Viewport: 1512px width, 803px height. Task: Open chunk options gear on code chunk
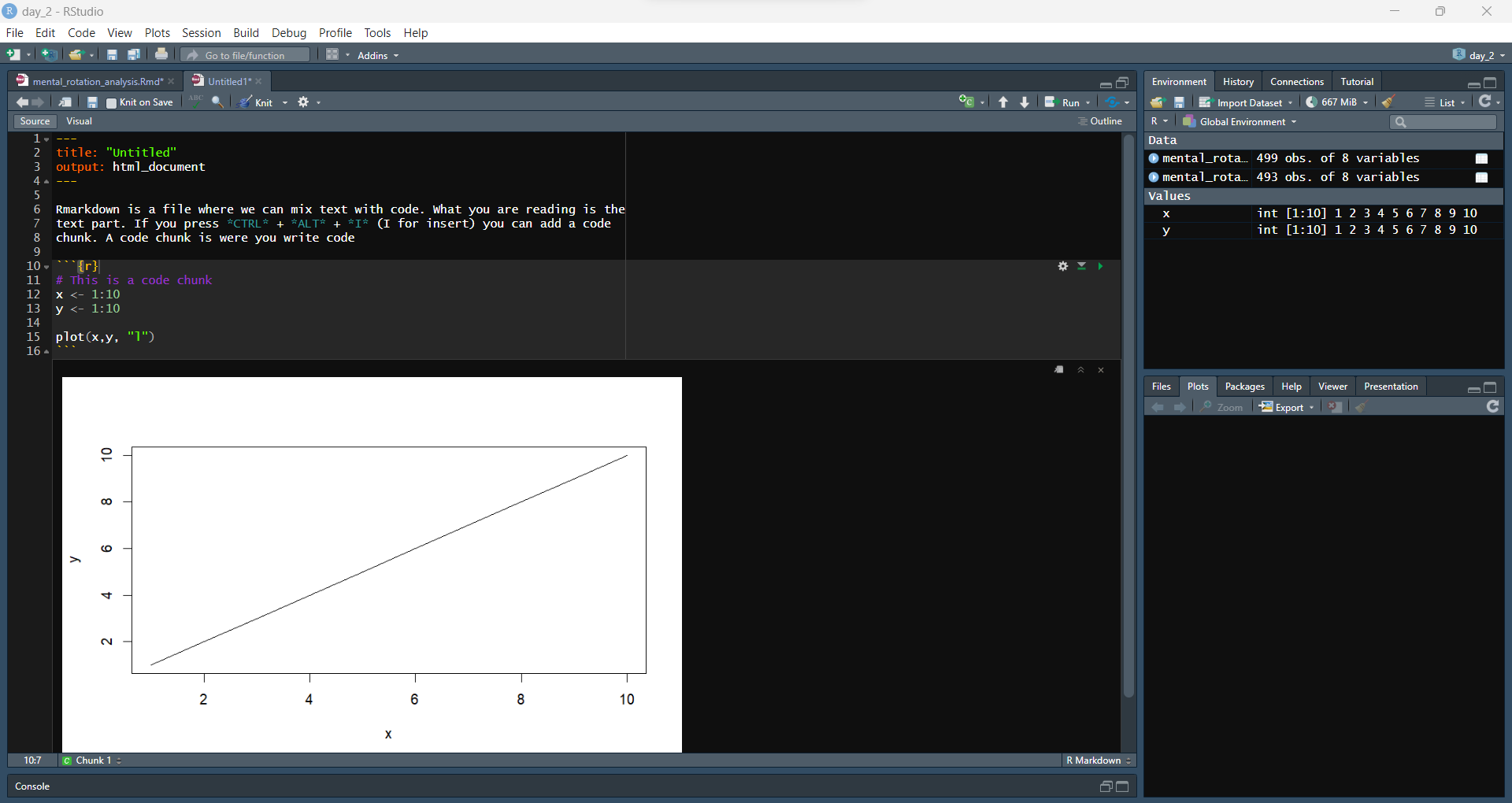click(x=1062, y=267)
